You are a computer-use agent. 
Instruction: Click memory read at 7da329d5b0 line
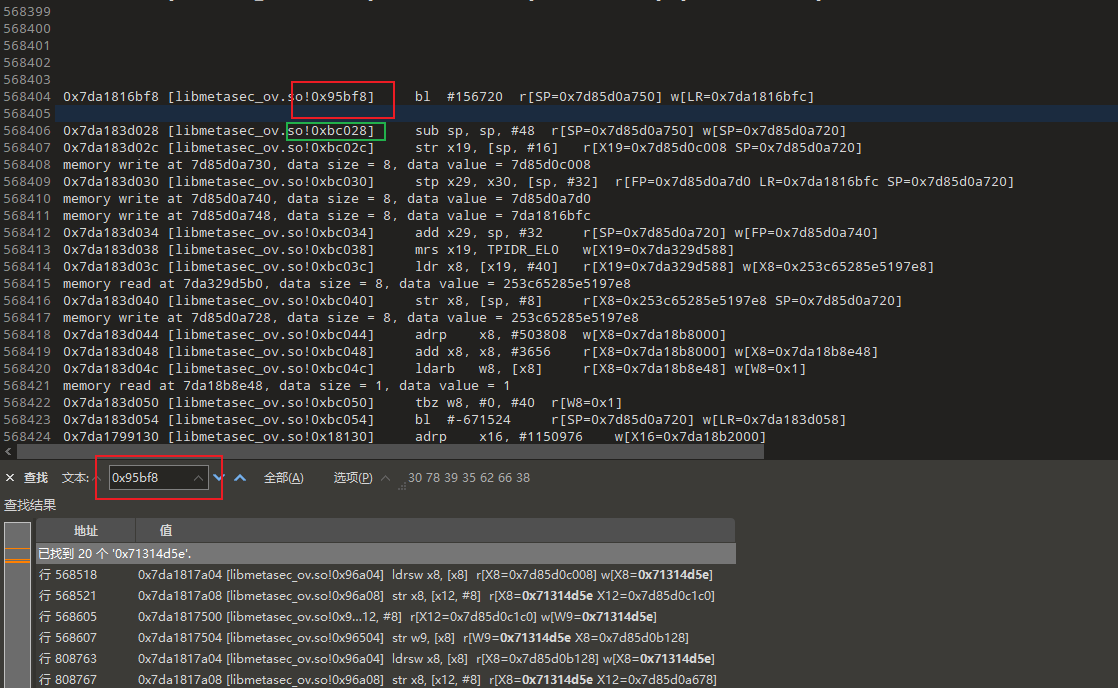pos(347,284)
